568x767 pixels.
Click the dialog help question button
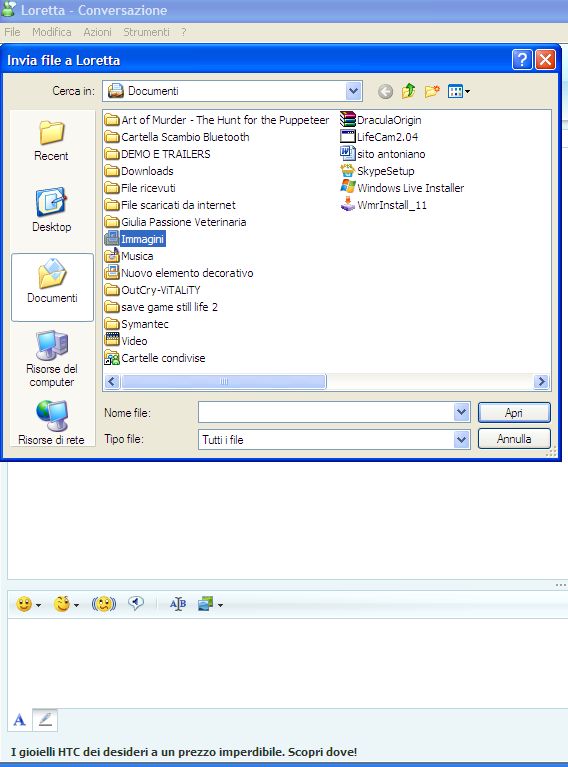tap(522, 60)
